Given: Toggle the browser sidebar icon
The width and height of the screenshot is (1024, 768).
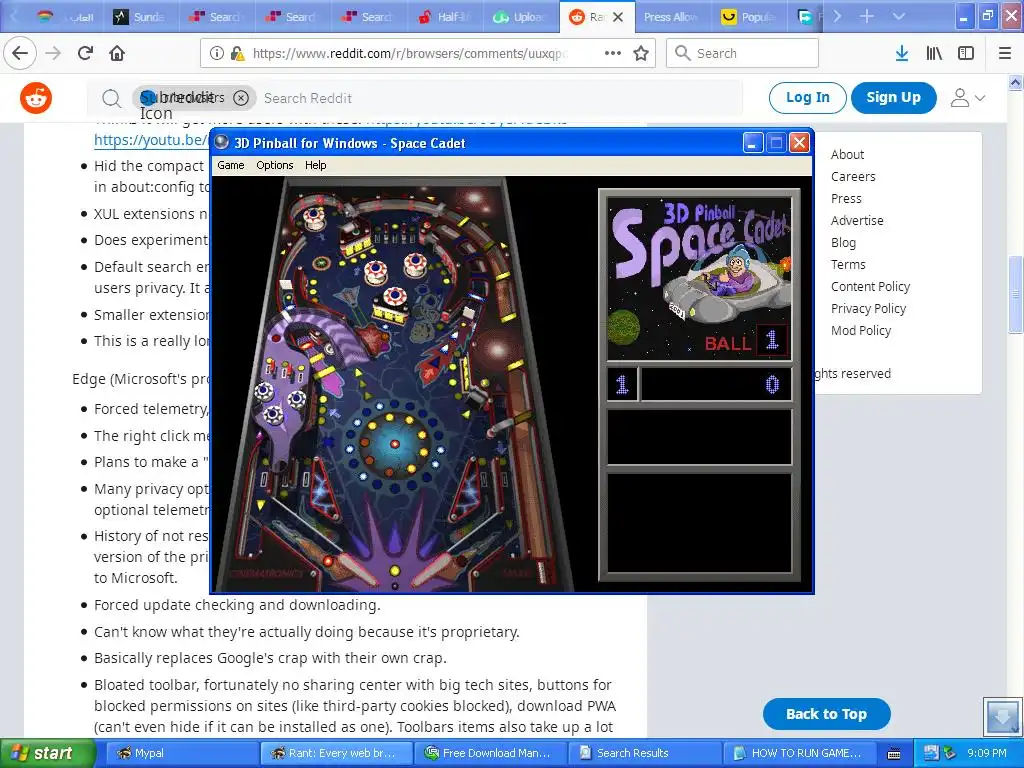Looking at the screenshot, I should (x=966, y=53).
